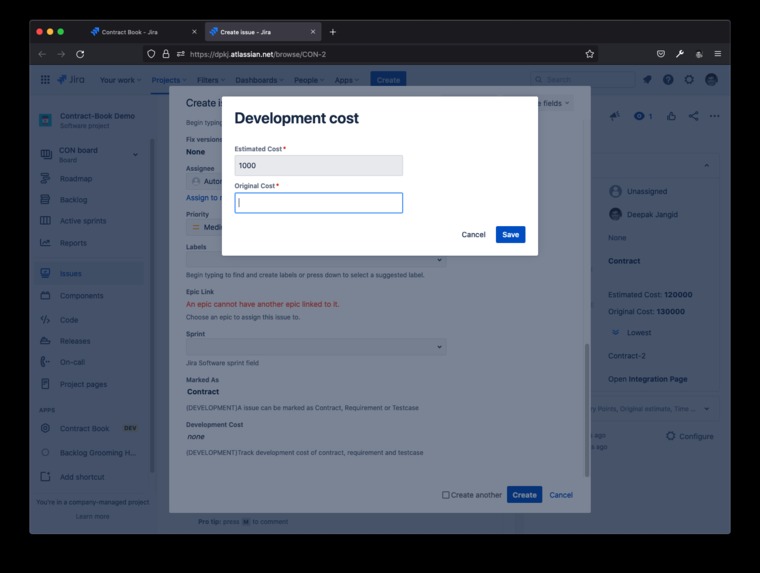Close the Create issue - Jira tab

(x=313, y=32)
